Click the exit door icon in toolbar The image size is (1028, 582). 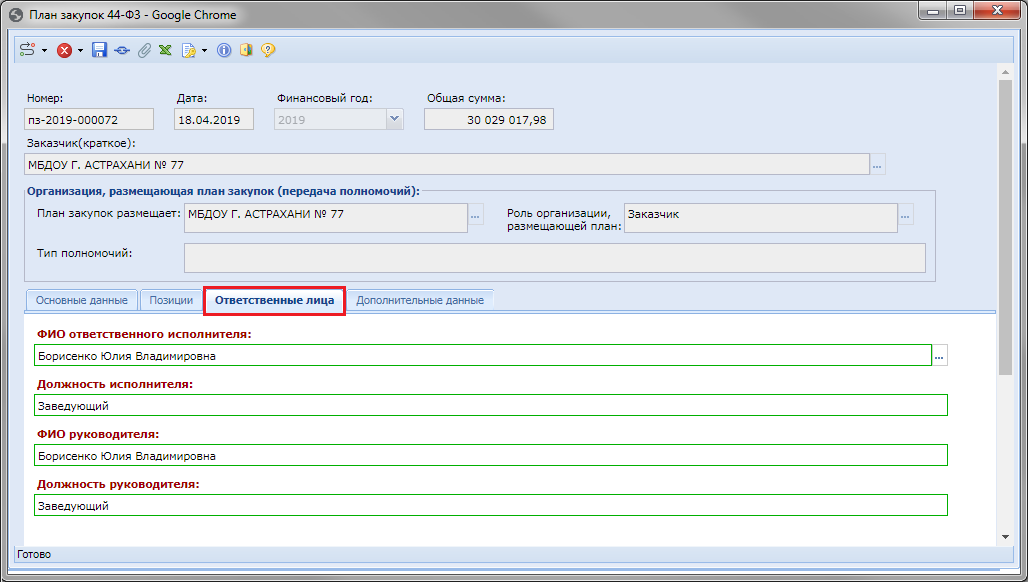[246, 50]
